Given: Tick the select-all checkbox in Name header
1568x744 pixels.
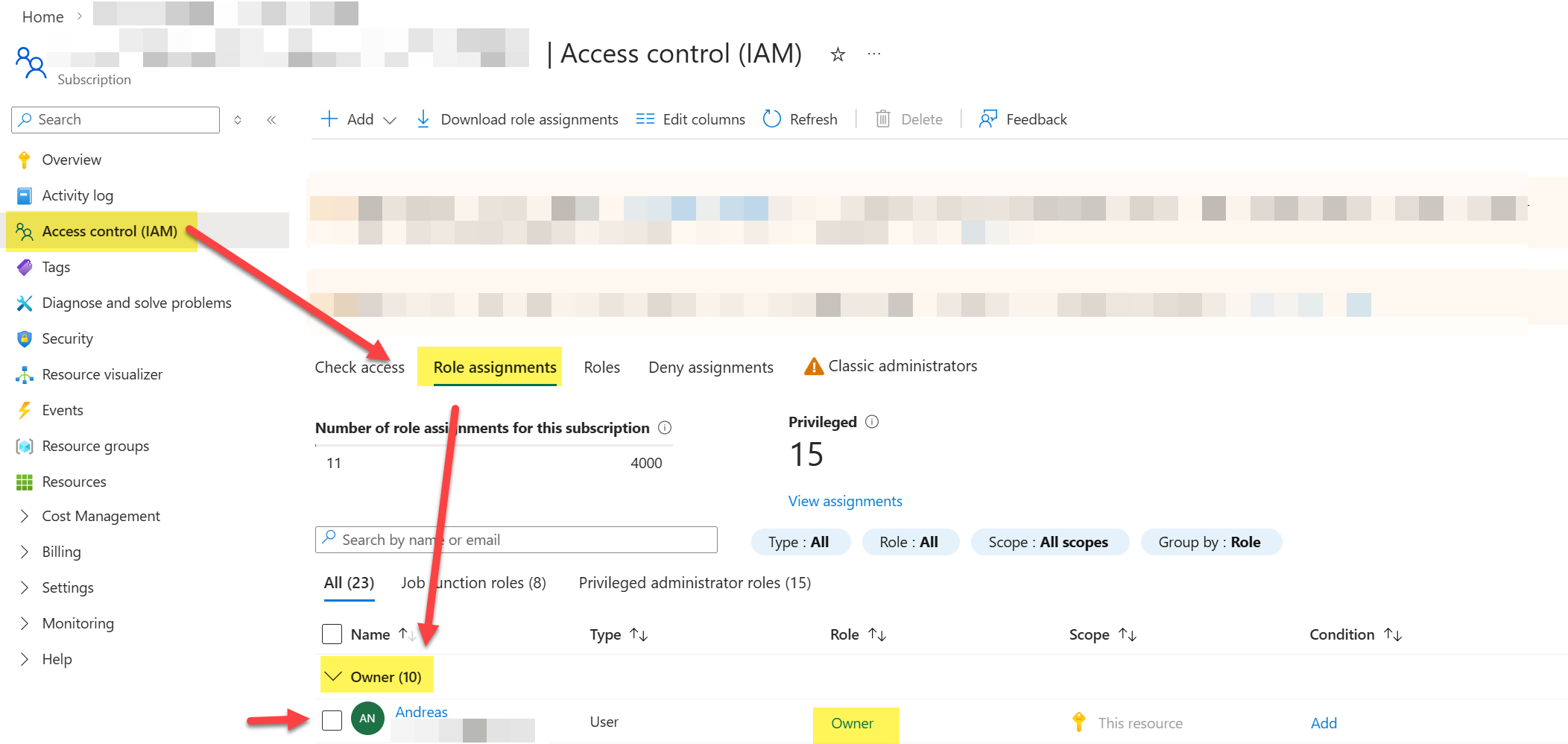Looking at the screenshot, I should click(332, 634).
